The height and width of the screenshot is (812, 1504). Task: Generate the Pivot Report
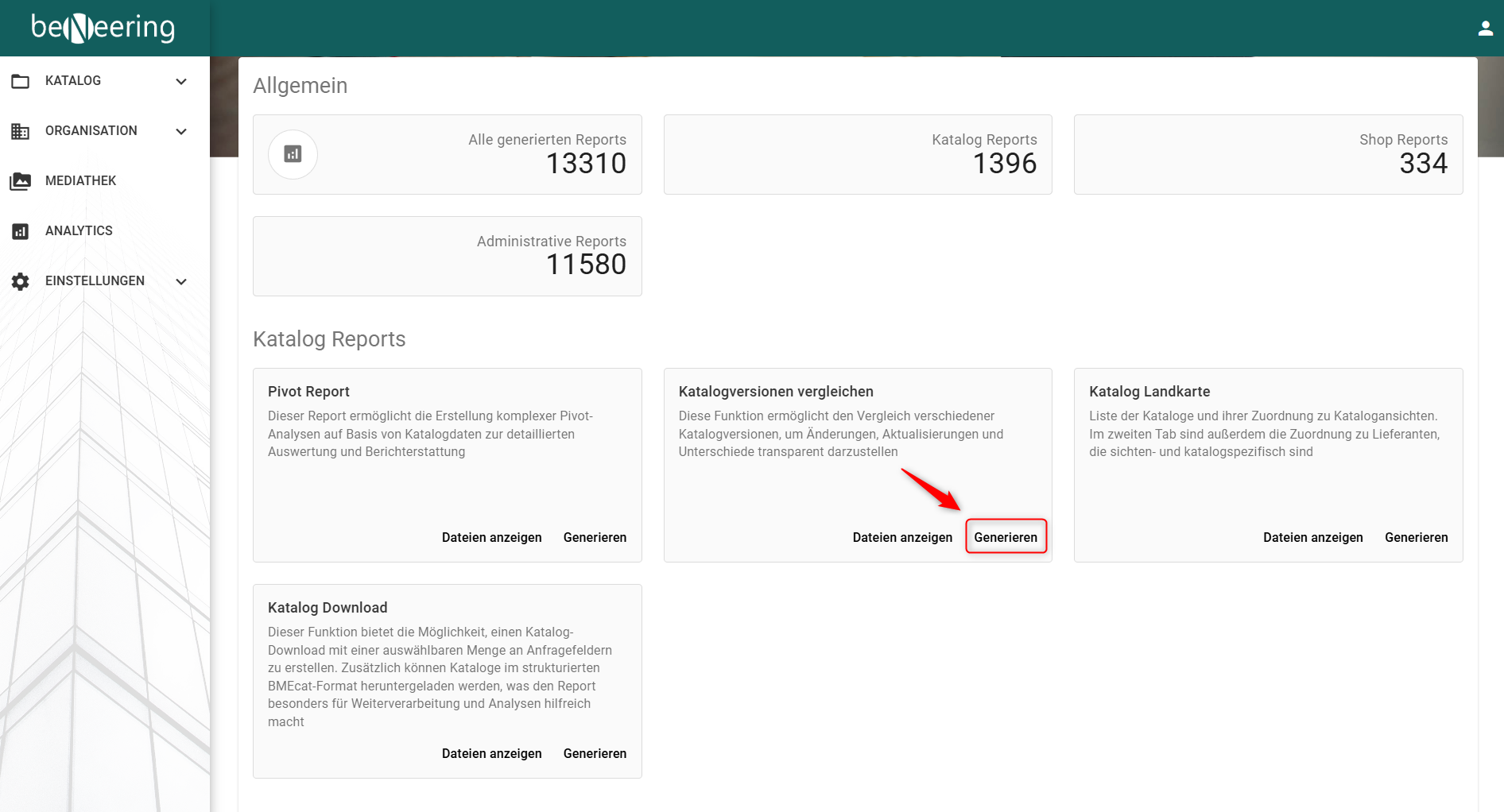595,538
